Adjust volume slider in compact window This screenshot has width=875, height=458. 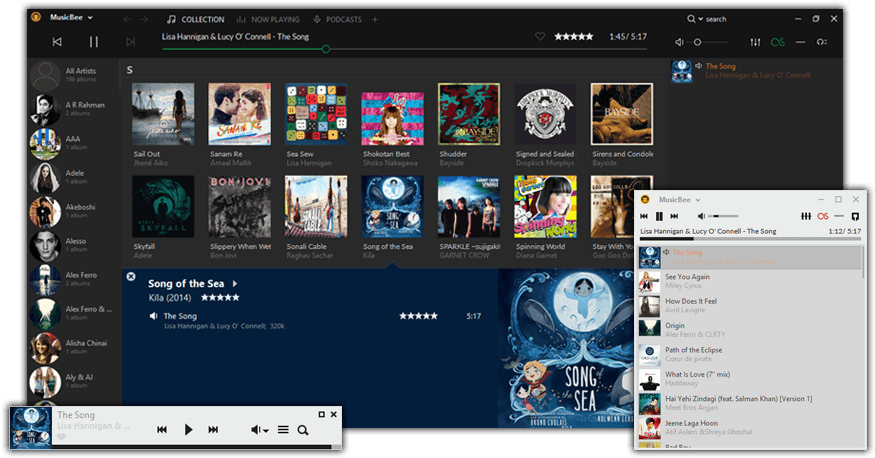724,216
